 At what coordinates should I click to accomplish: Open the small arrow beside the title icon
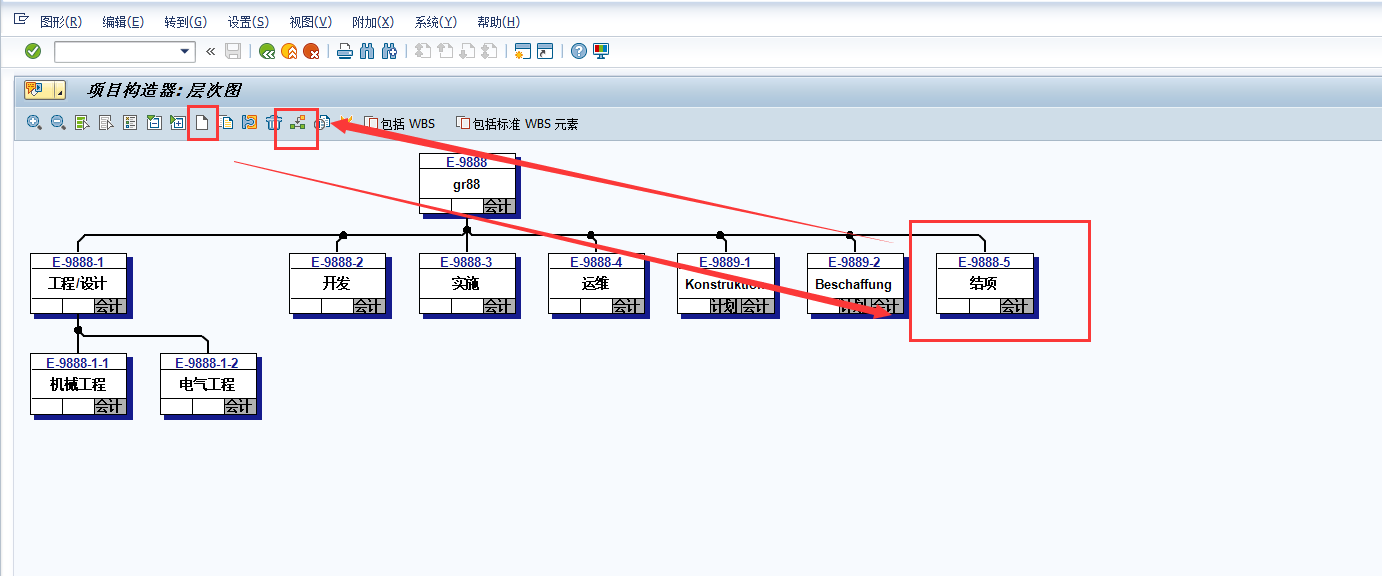point(60,91)
